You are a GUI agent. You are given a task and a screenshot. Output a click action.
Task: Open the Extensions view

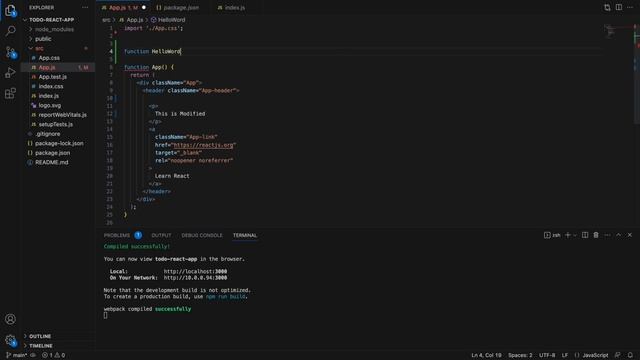click(x=10, y=93)
